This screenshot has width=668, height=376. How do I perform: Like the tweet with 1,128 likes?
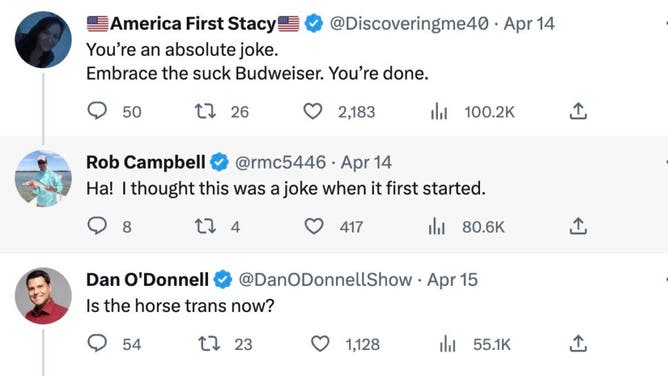[320, 344]
